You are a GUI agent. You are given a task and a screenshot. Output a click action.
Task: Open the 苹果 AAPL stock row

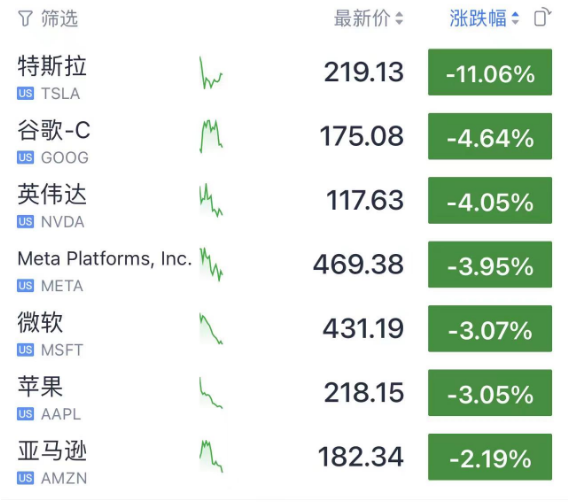(x=284, y=393)
